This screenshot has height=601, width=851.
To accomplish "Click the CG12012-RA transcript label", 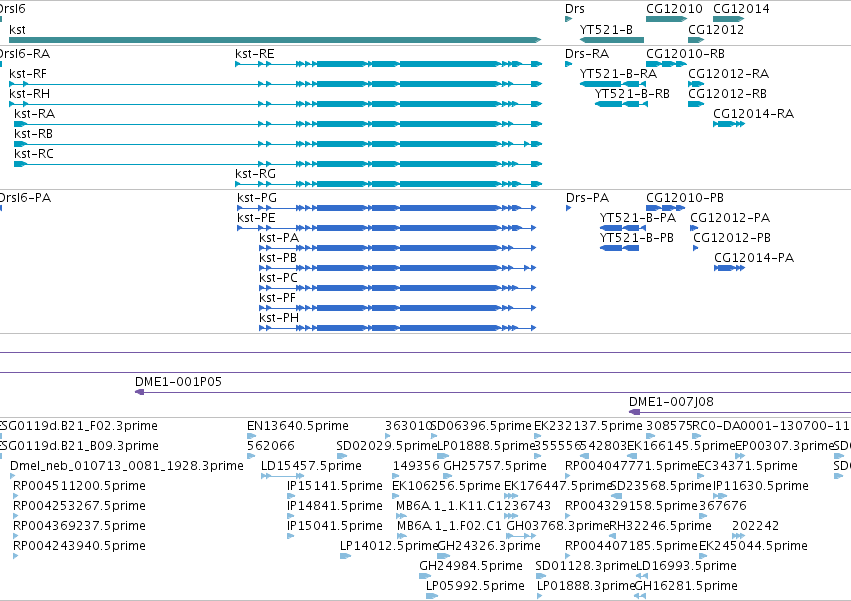I will 728,74.
